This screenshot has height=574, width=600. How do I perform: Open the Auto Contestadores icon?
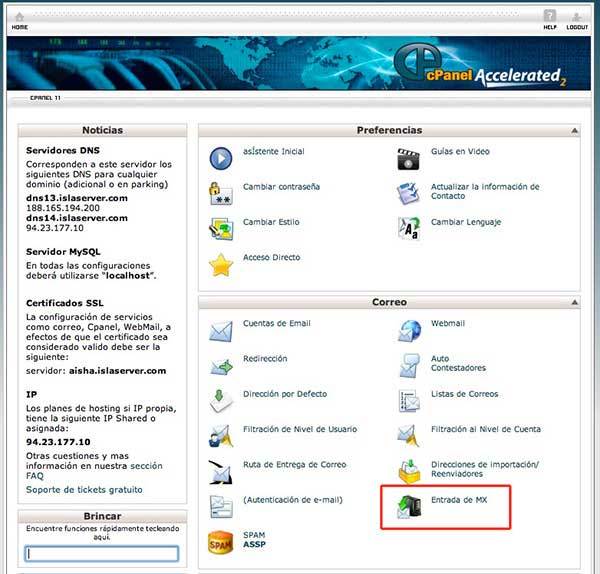tap(408, 366)
